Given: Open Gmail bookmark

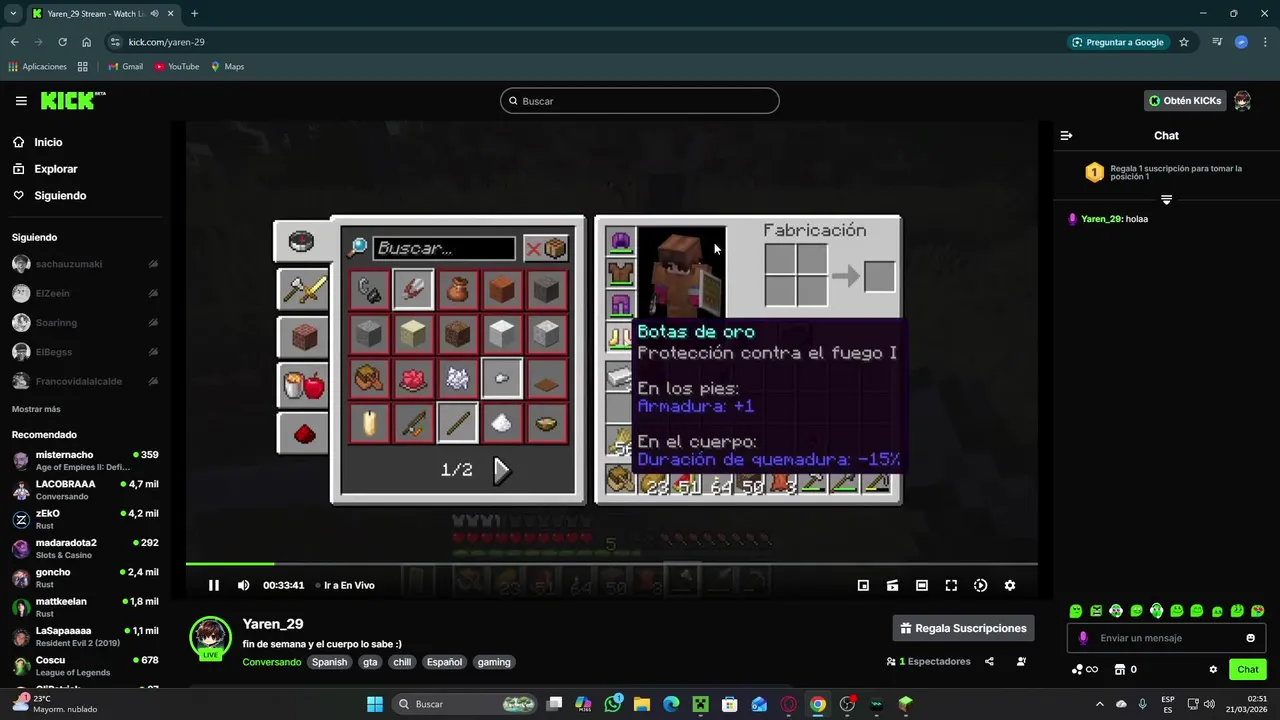Looking at the screenshot, I should (x=125, y=67).
